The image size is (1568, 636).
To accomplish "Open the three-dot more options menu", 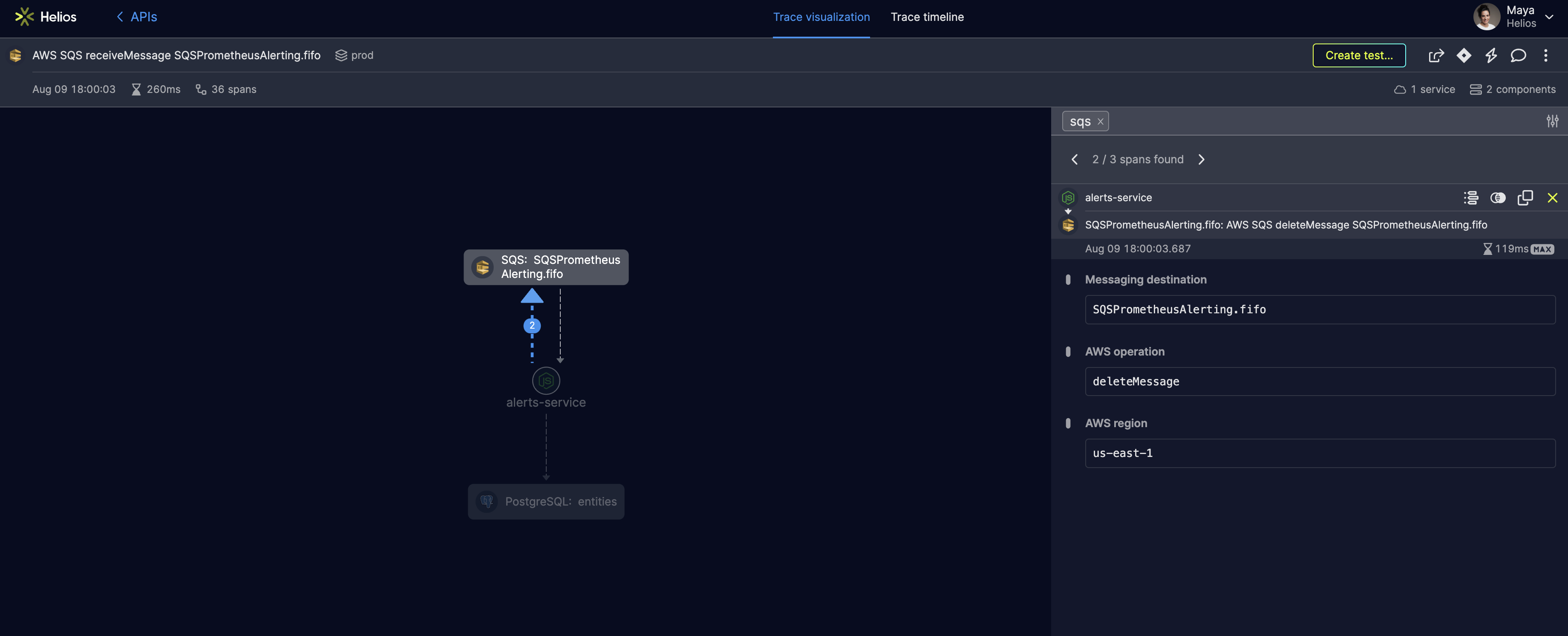I will (1545, 55).
